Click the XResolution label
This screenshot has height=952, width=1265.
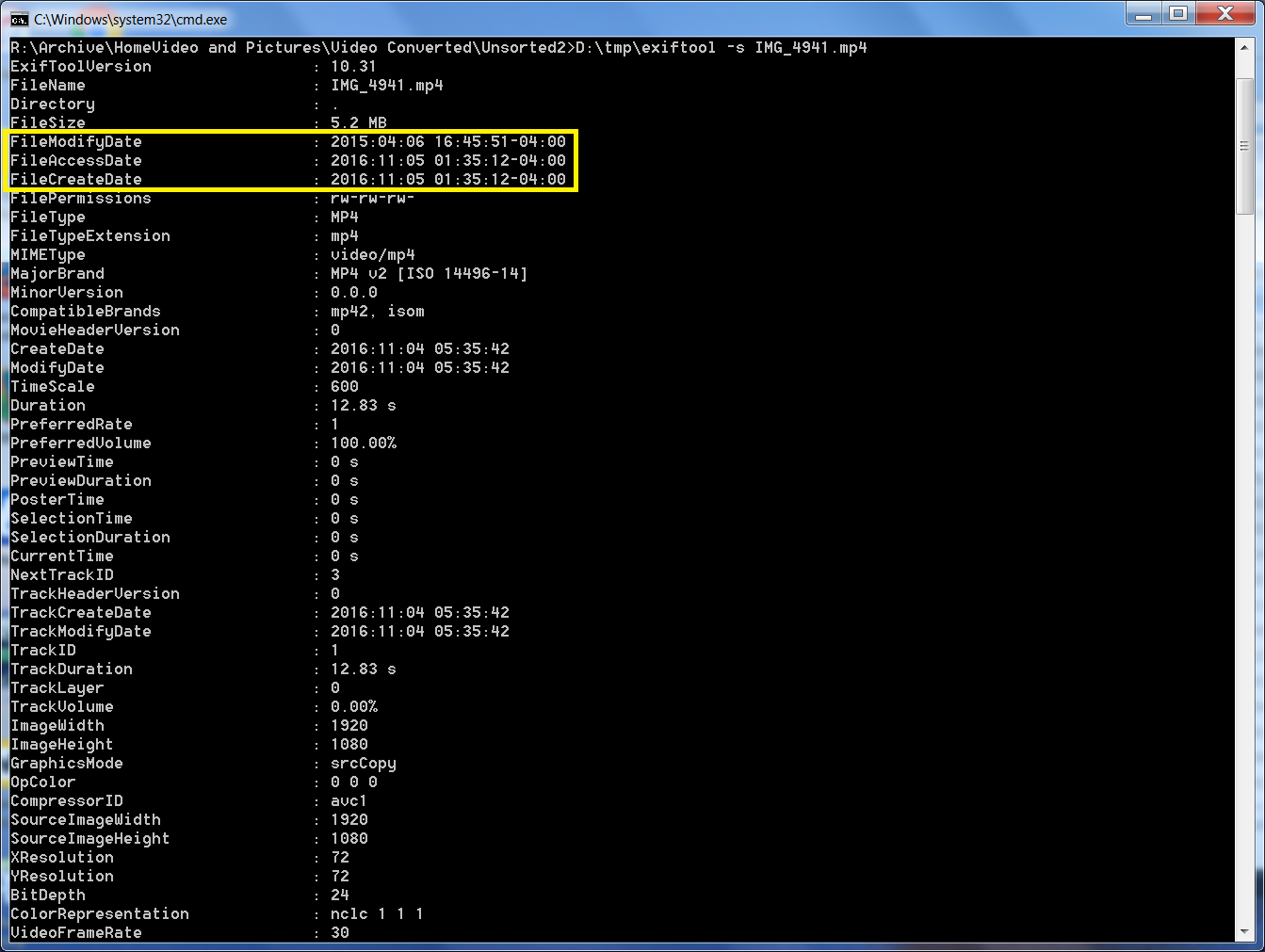tap(62, 858)
